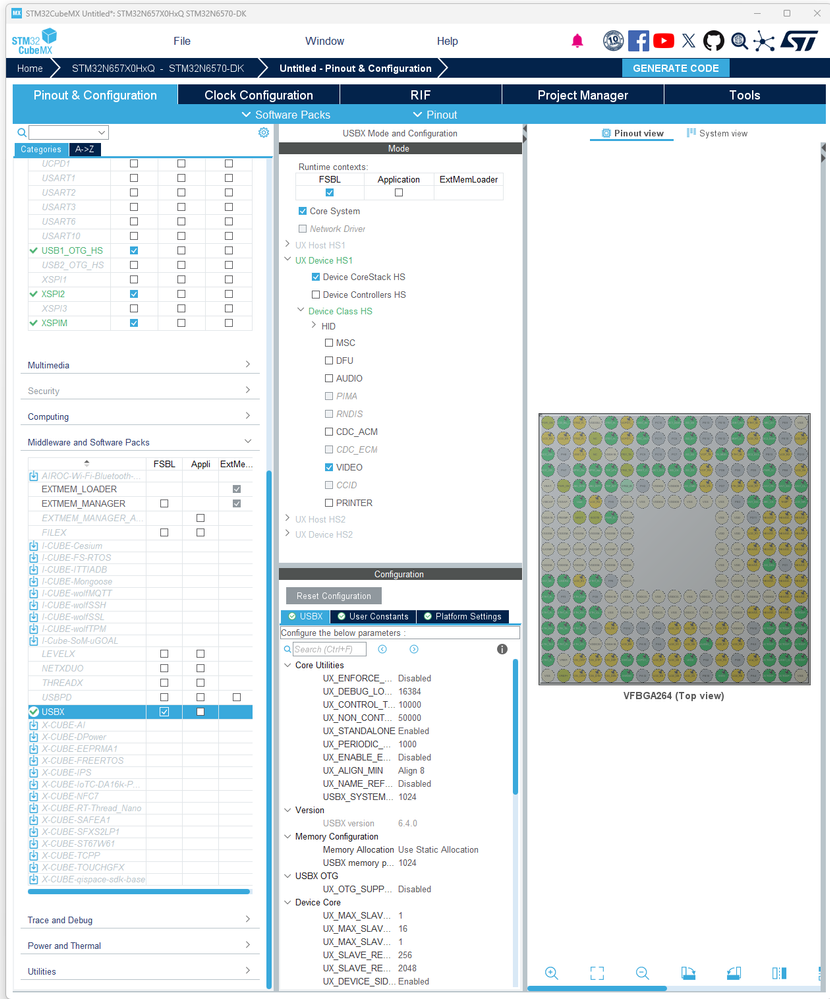Open the Platform Settings configuration tab
The height and width of the screenshot is (999, 830).
click(x=463, y=616)
